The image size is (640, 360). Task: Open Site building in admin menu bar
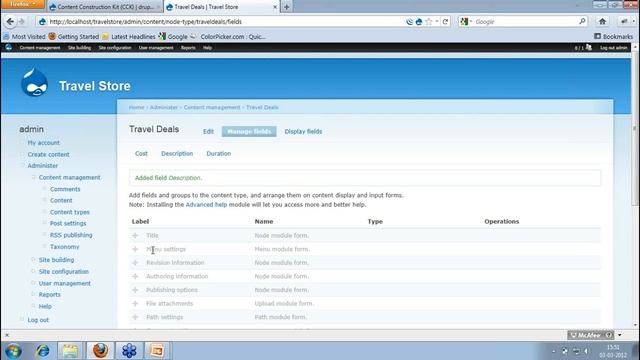(x=79, y=48)
